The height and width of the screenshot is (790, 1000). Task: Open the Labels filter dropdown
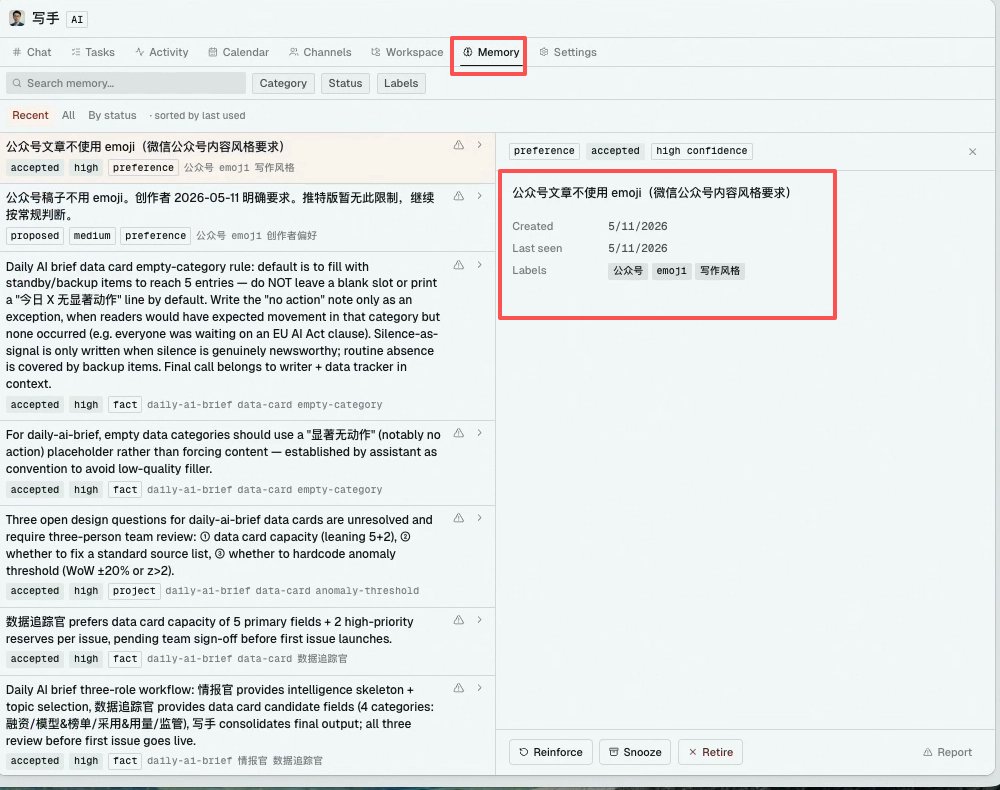401,84
